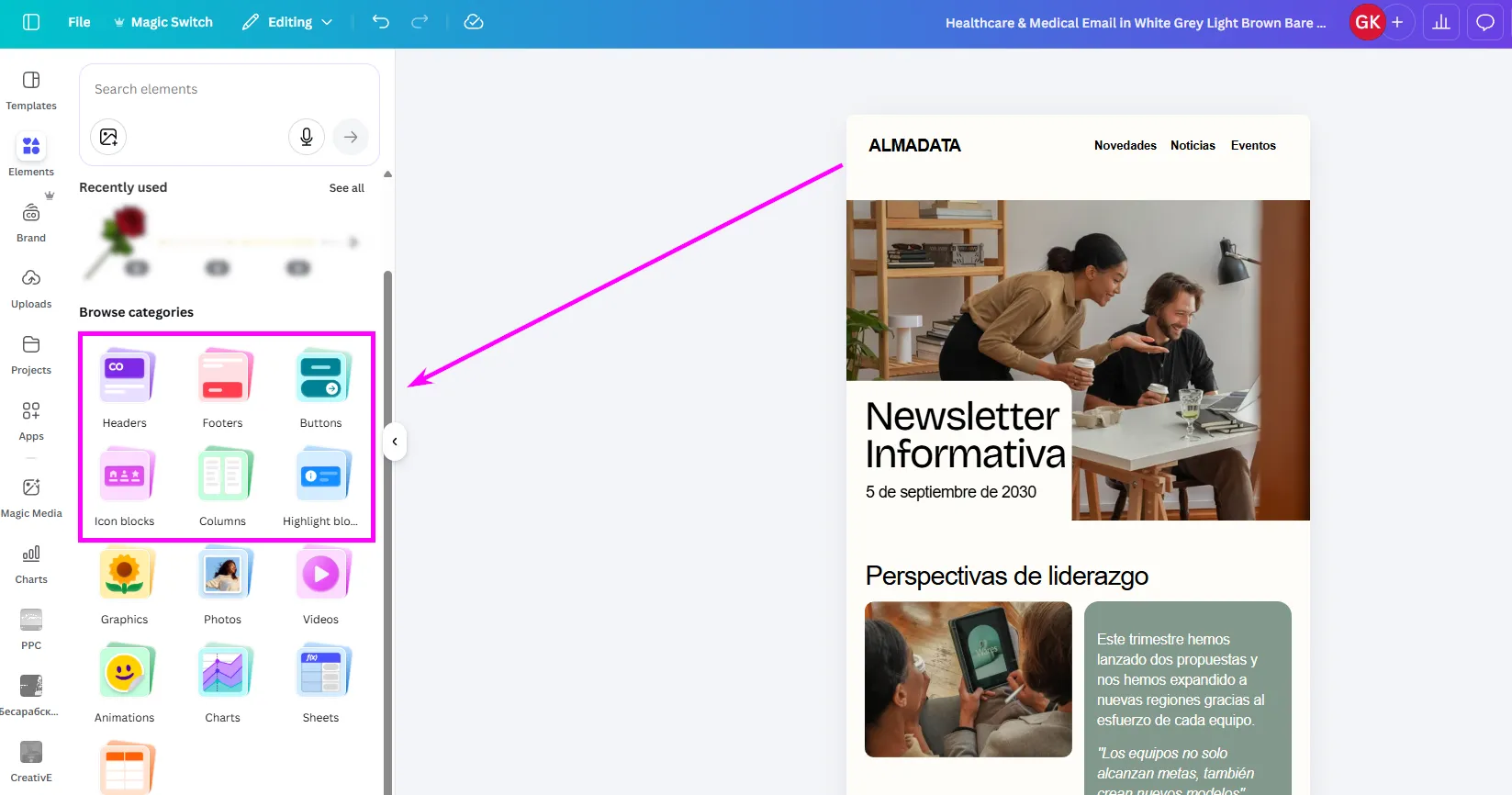Open Uploads in side rail

[31, 289]
